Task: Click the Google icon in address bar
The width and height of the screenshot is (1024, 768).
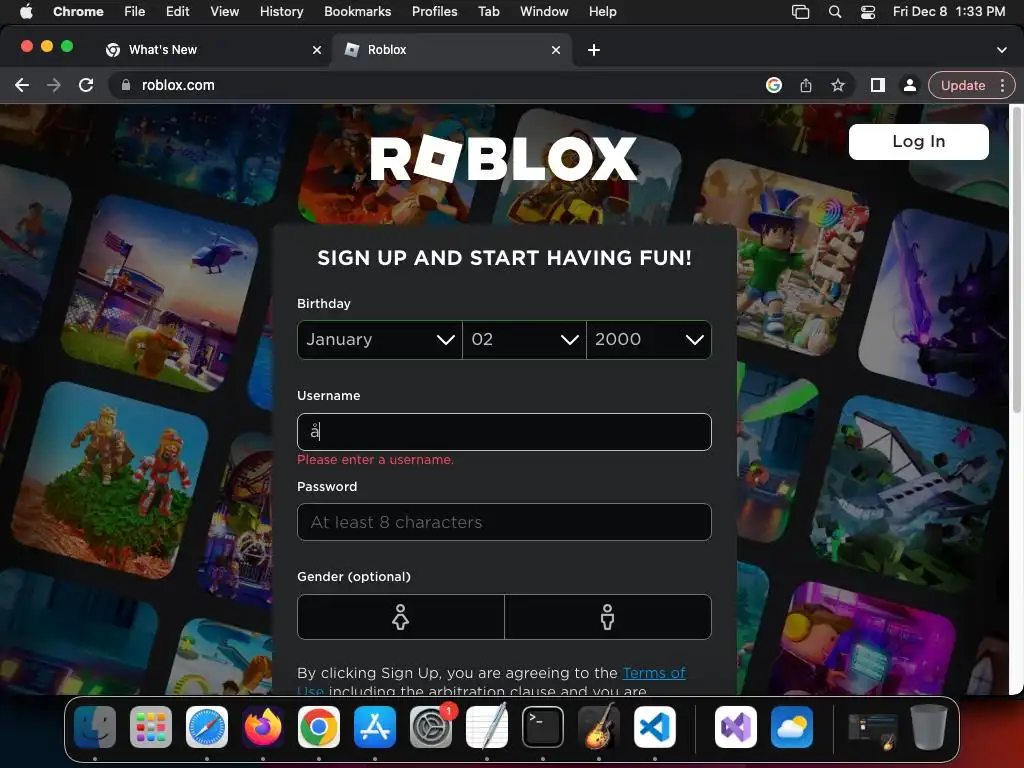Action: click(x=774, y=85)
